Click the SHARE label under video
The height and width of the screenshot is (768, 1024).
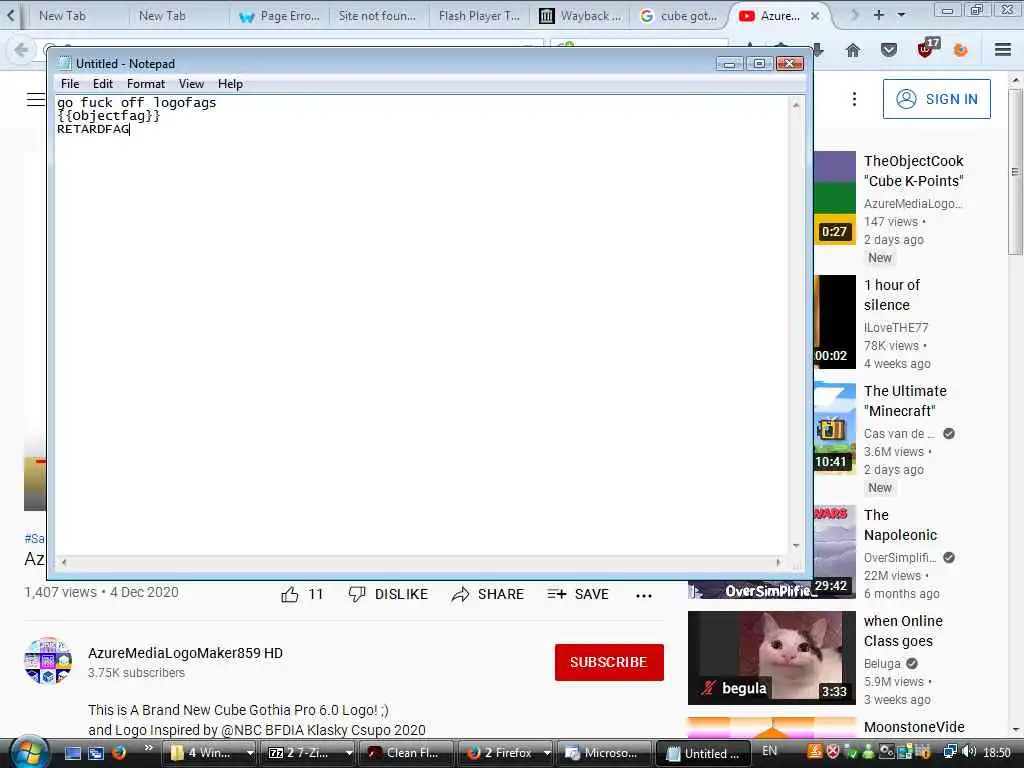click(501, 594)
